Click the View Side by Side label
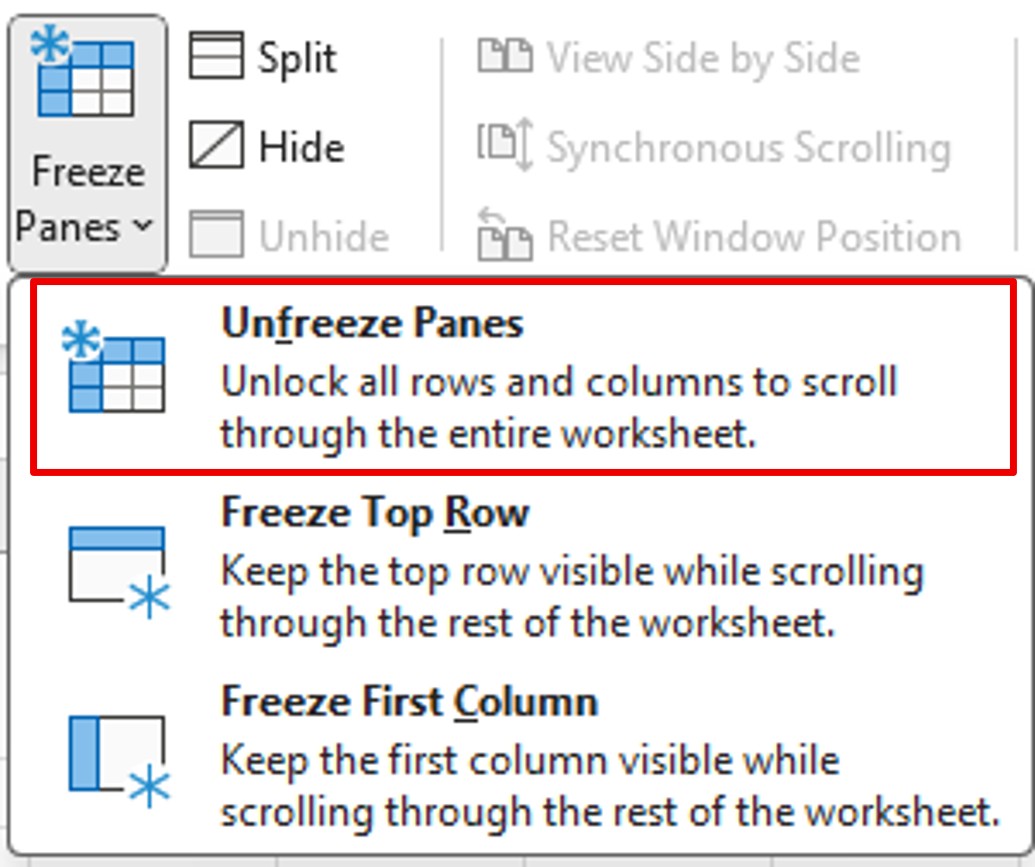1035x867 pixels. (703, 58)
